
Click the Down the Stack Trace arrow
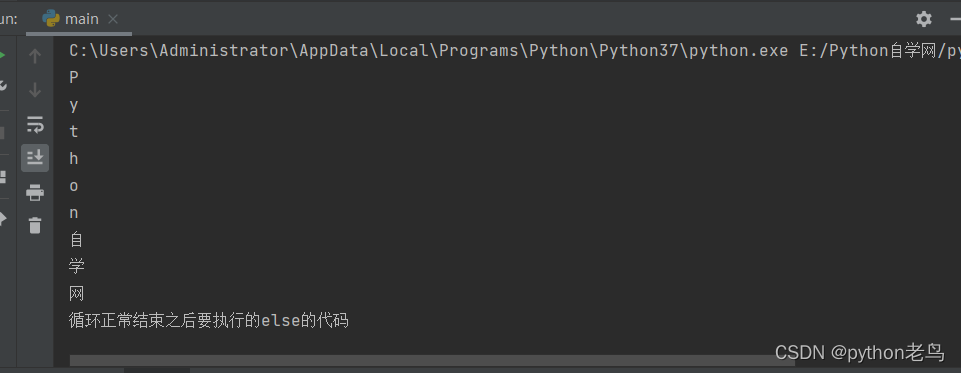[35, 90]
